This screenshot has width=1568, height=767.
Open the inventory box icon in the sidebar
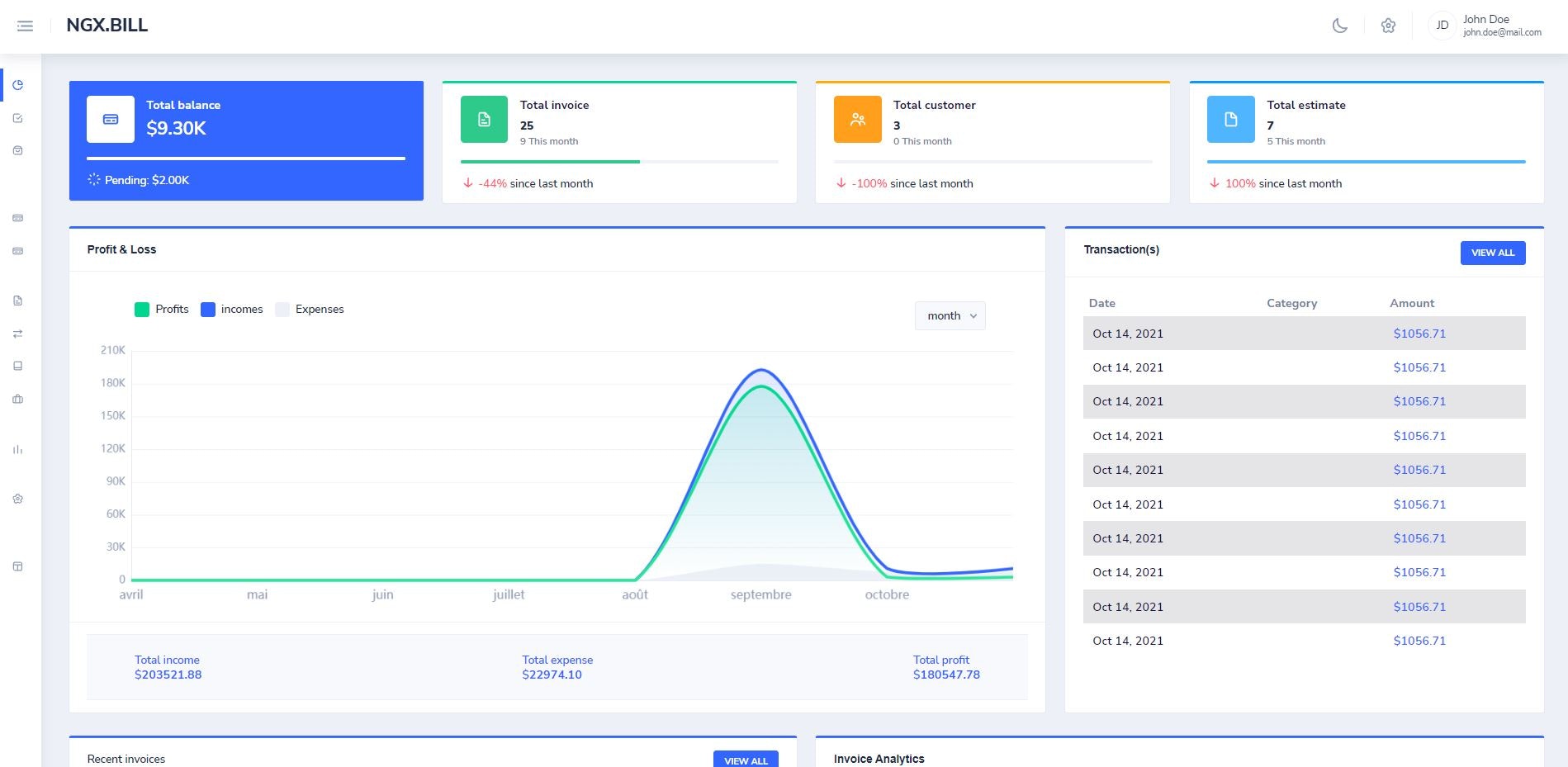[17, 150]
